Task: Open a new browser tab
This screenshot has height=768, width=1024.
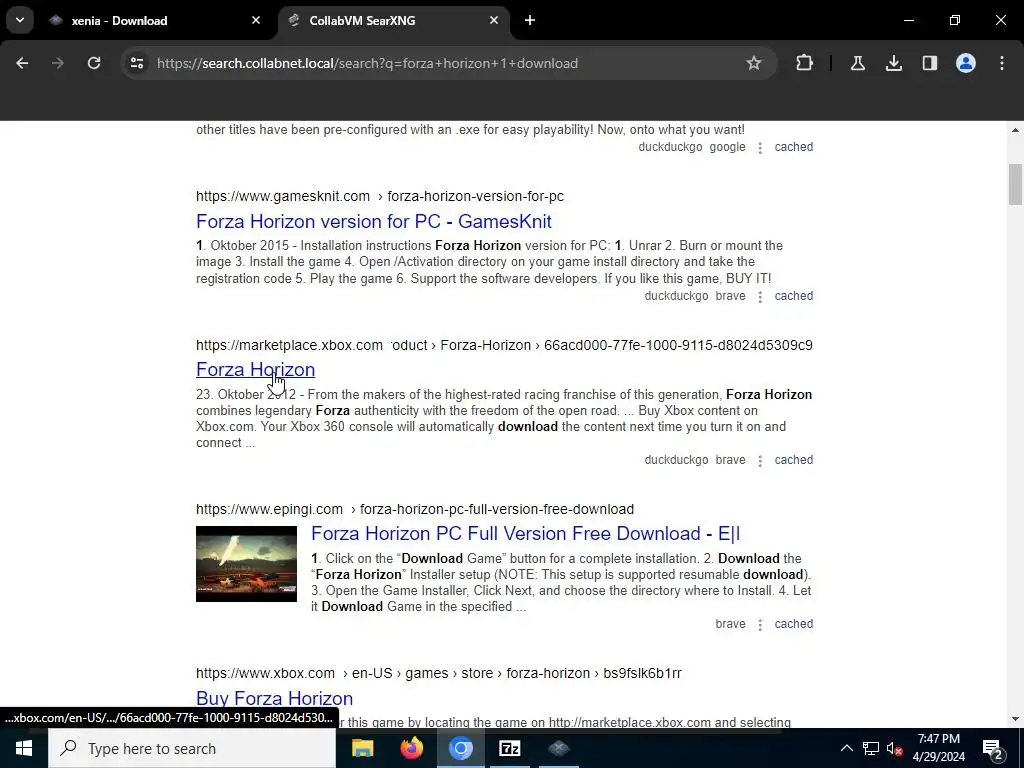Action: [530, 21]
